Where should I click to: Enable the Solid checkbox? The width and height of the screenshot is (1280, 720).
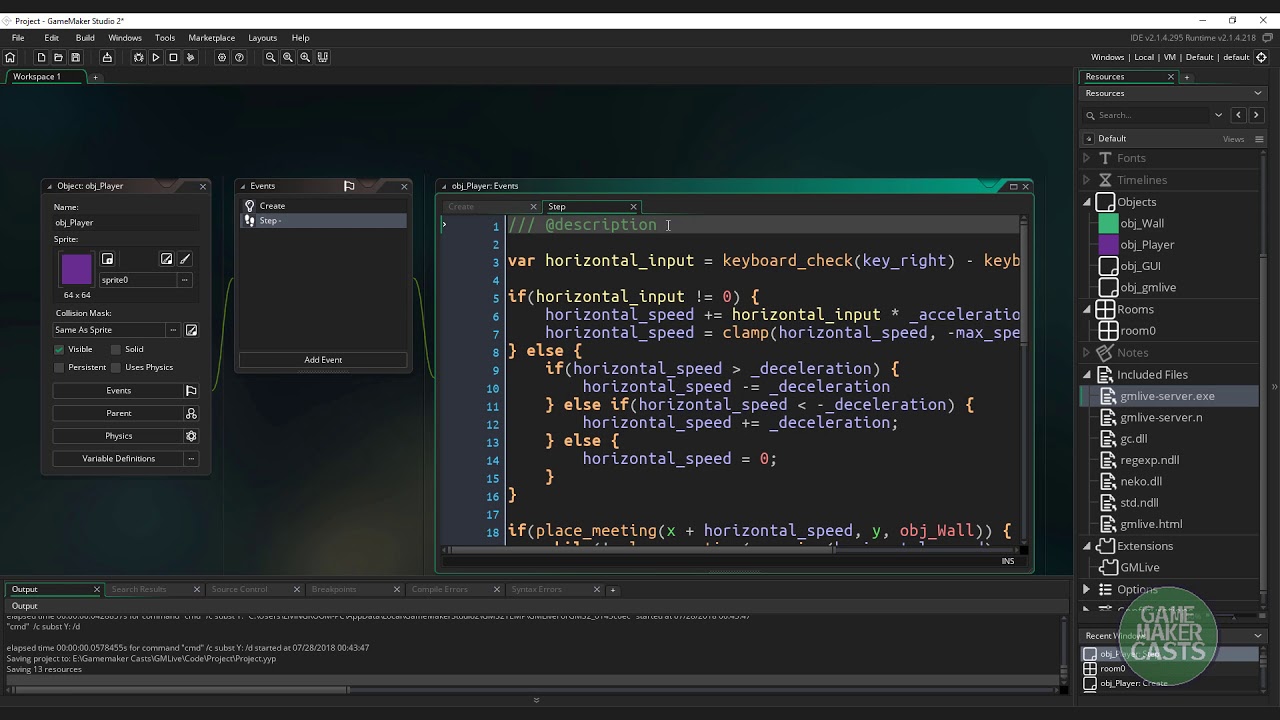[115, 349]
